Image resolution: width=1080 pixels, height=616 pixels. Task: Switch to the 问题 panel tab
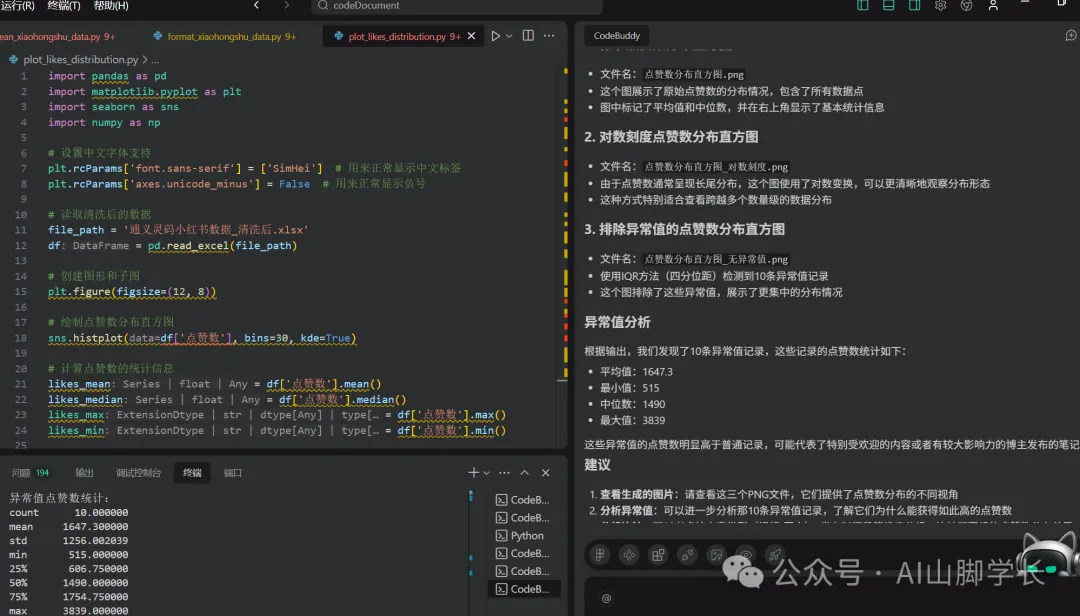point(21,473)
